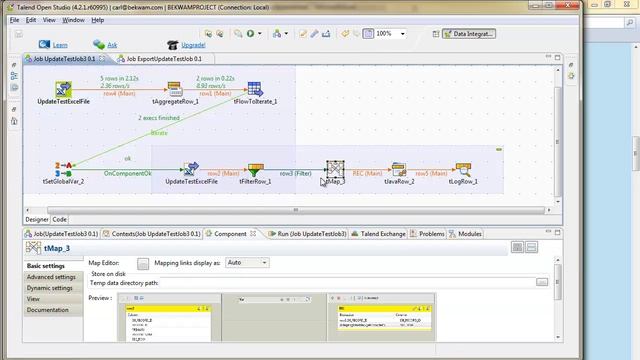Browse for Temp data directory path
The width and height of the screenshot is (640, 360).
[x=542, y=282]
